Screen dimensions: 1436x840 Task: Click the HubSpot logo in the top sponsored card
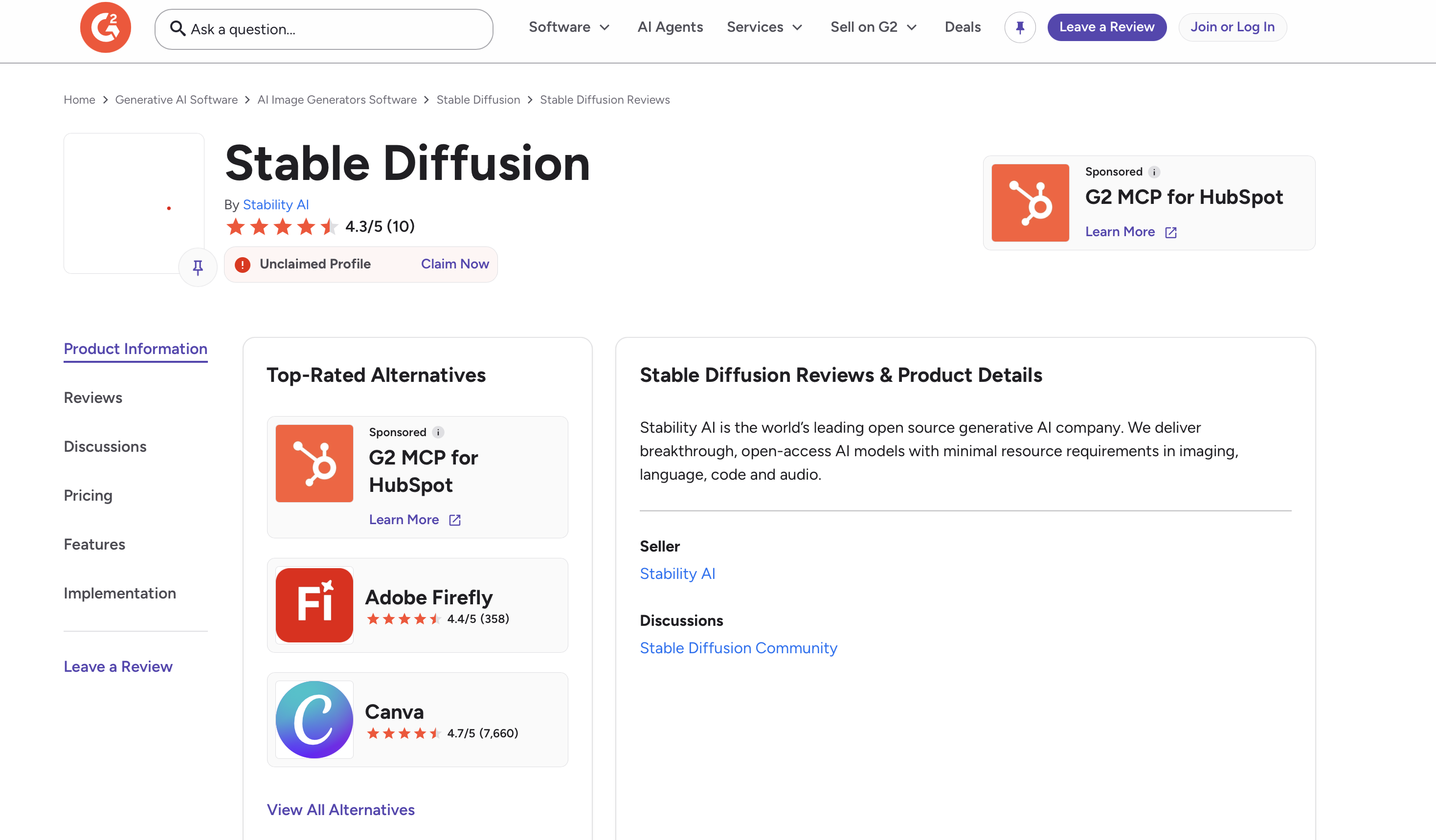[x=1030, y=203]
